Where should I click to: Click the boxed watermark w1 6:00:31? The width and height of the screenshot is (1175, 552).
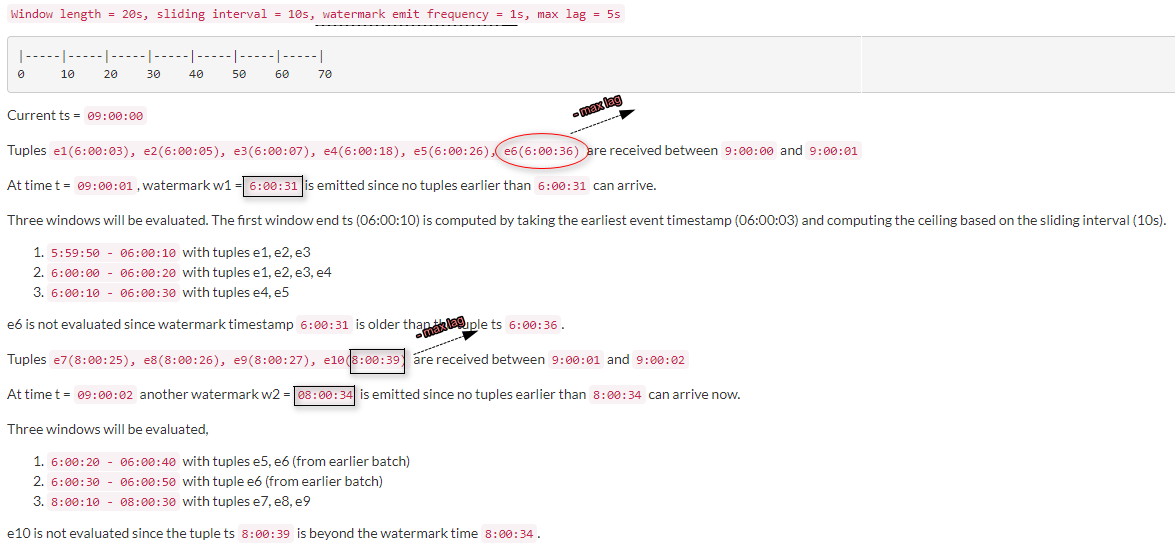pyautogui.click(x=274, y=186)
